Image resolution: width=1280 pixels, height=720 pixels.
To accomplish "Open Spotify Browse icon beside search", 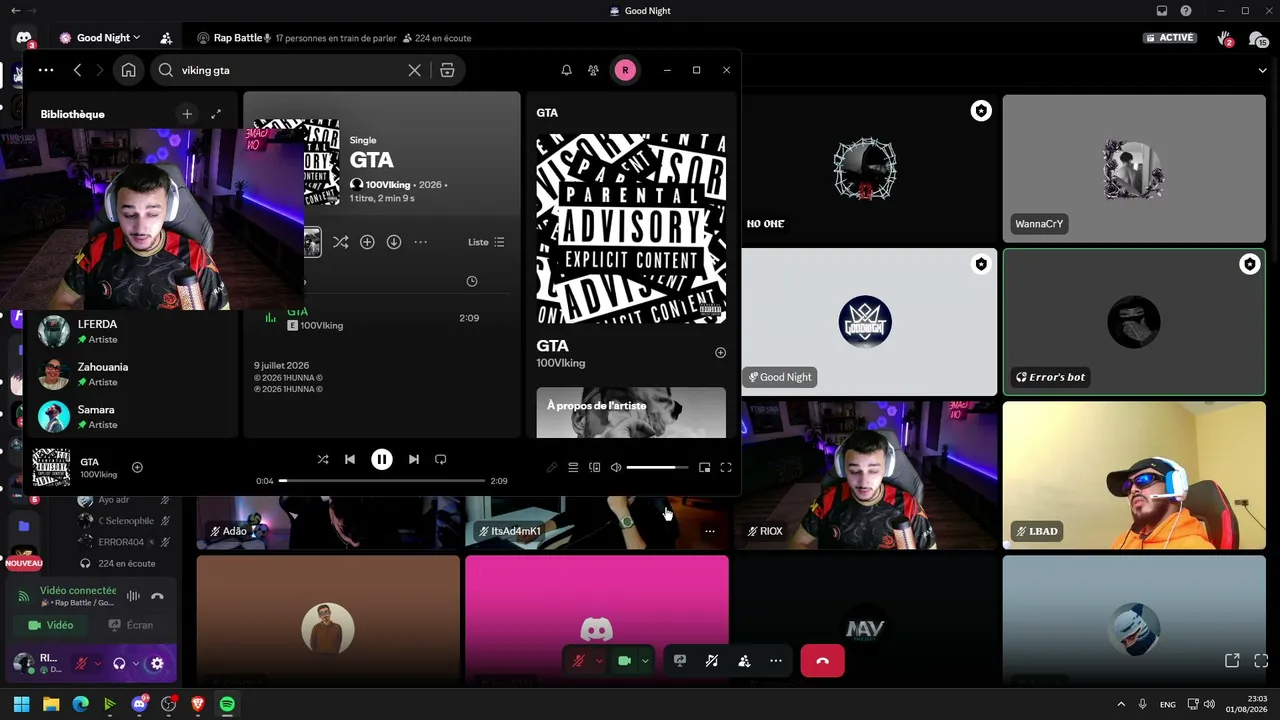I will [447, 70].
